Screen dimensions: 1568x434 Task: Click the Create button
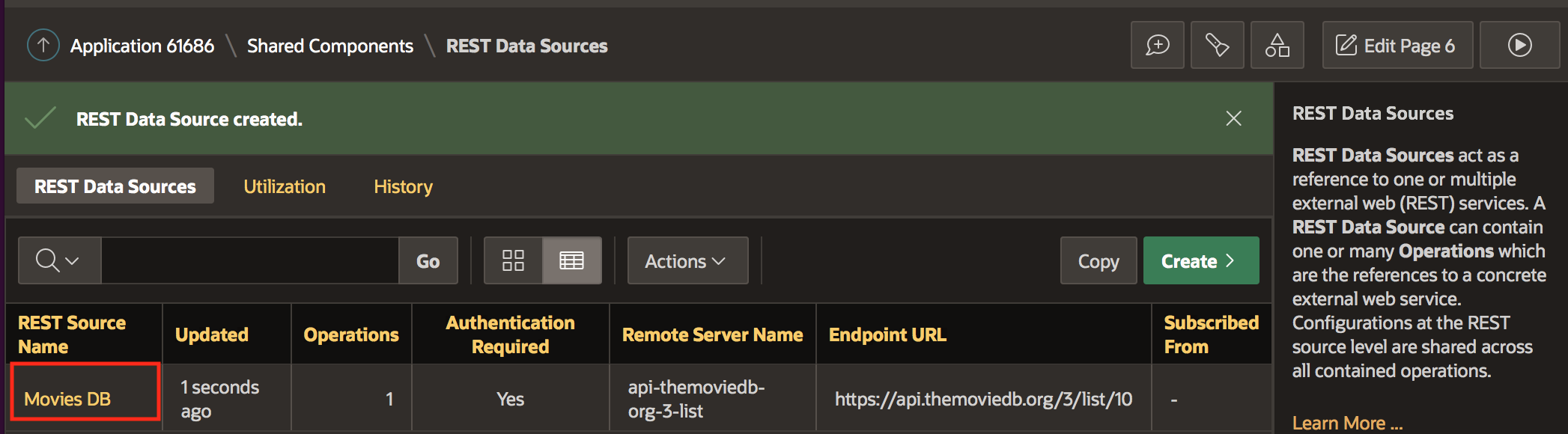tap(1200, 260)
